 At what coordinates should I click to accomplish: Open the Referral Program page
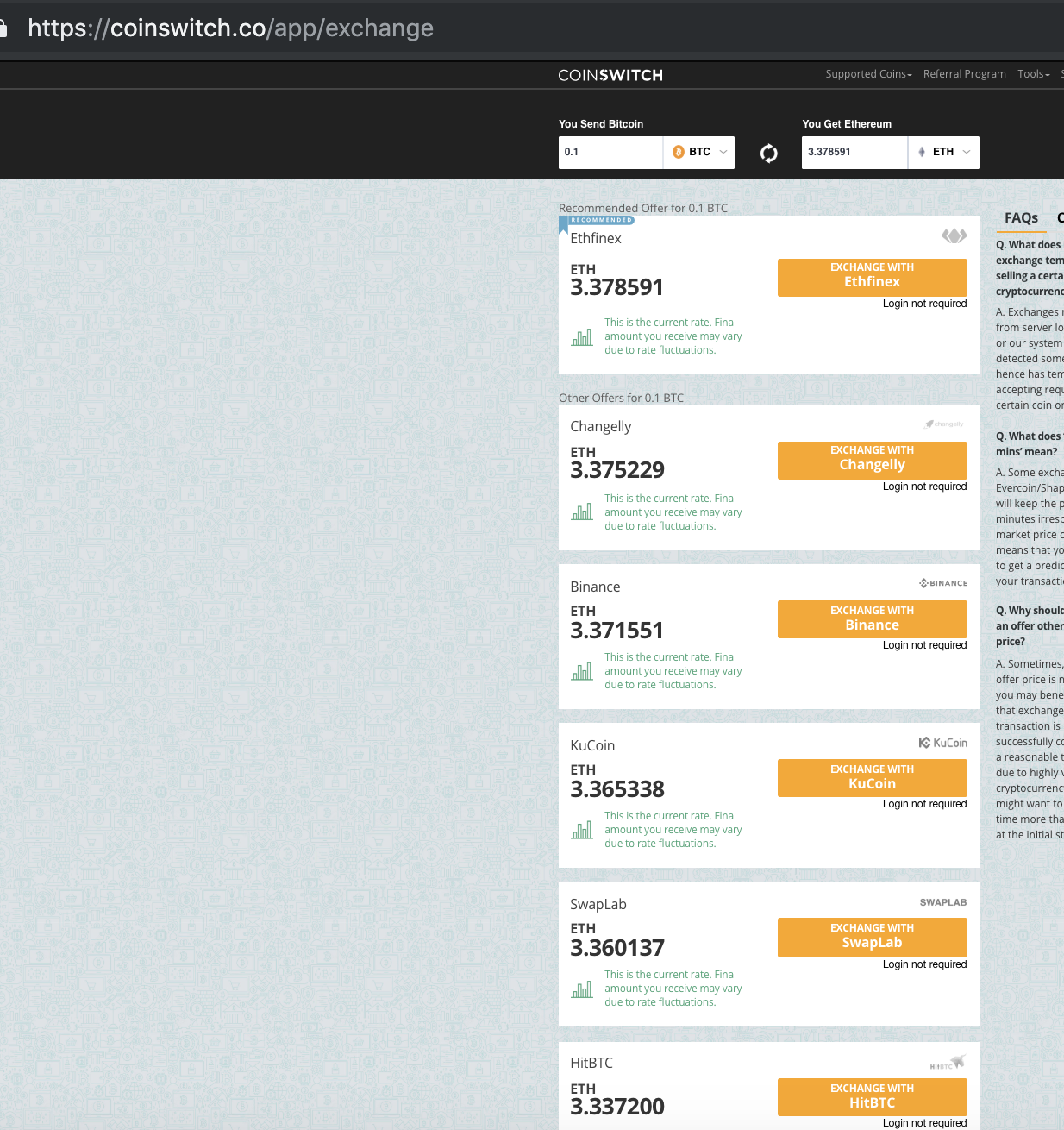[965, 74]
